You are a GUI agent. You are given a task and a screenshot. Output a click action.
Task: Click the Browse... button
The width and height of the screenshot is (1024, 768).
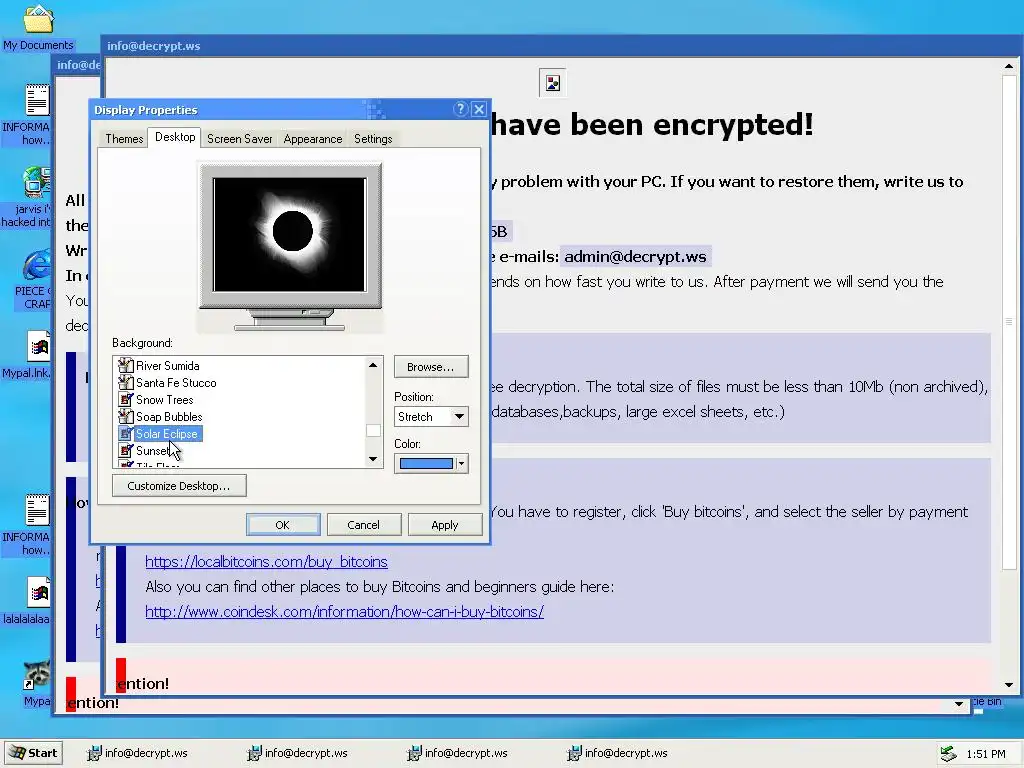point(431,366)
